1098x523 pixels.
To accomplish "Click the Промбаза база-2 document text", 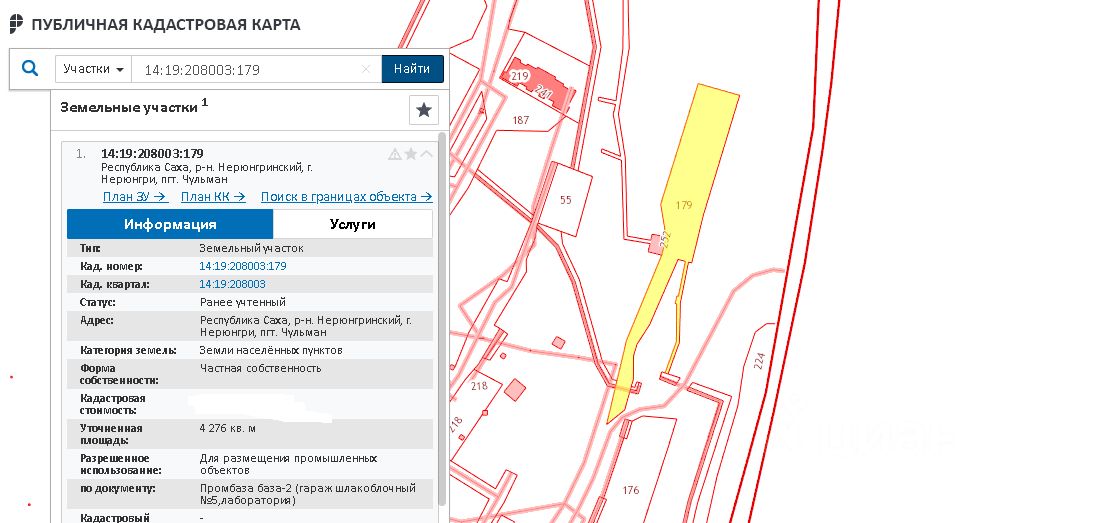I will click(x=307, y=494).
